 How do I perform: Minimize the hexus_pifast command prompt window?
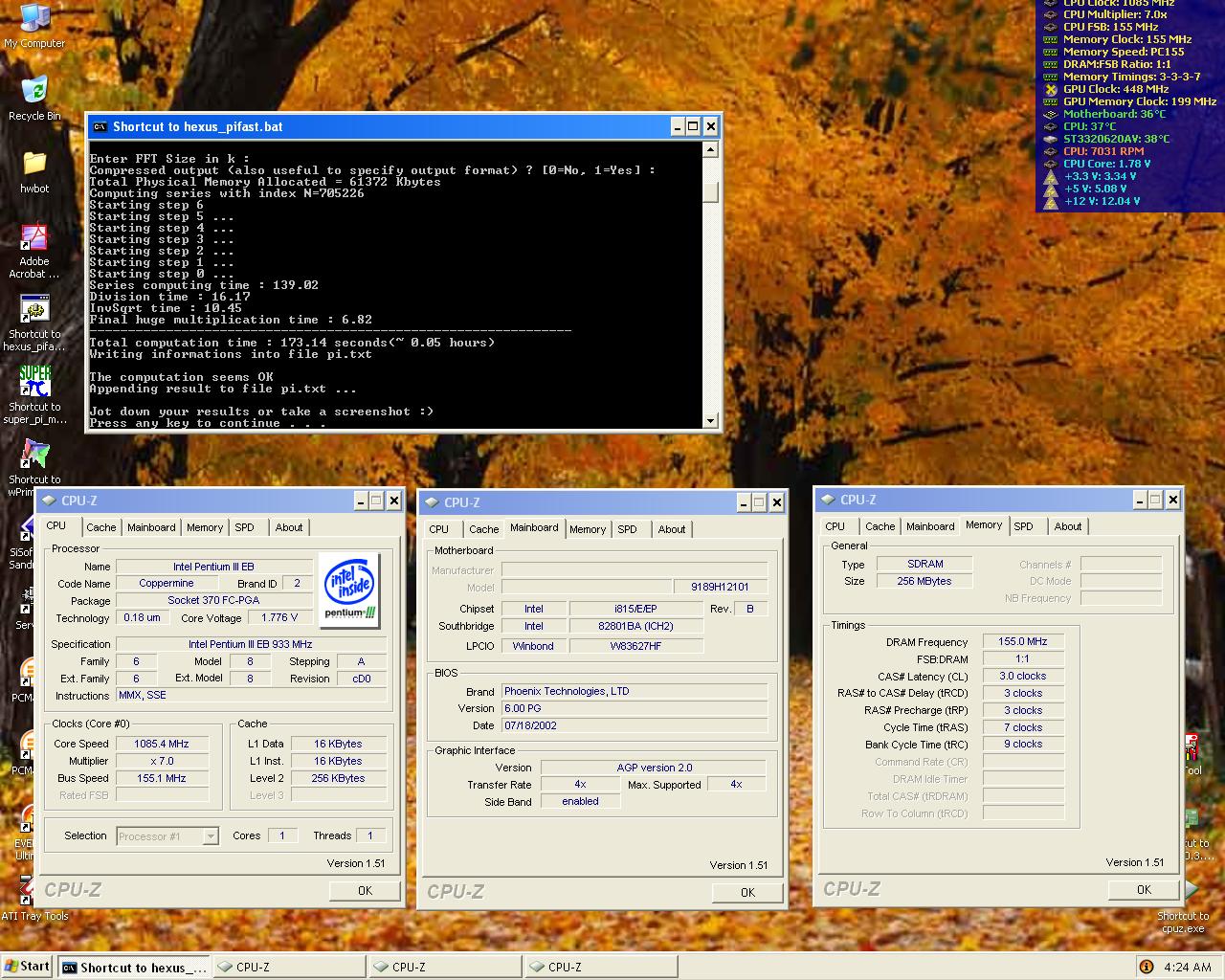tap(678, 126)
